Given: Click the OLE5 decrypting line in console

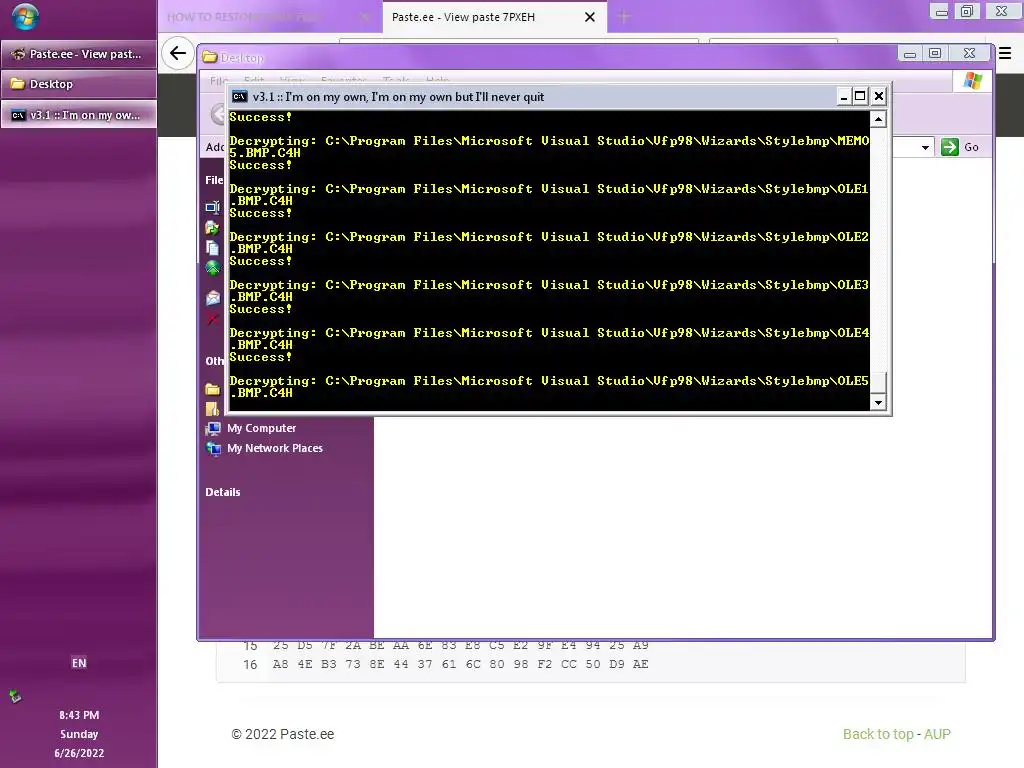Looking at the screenshot, I should point(549,387).
